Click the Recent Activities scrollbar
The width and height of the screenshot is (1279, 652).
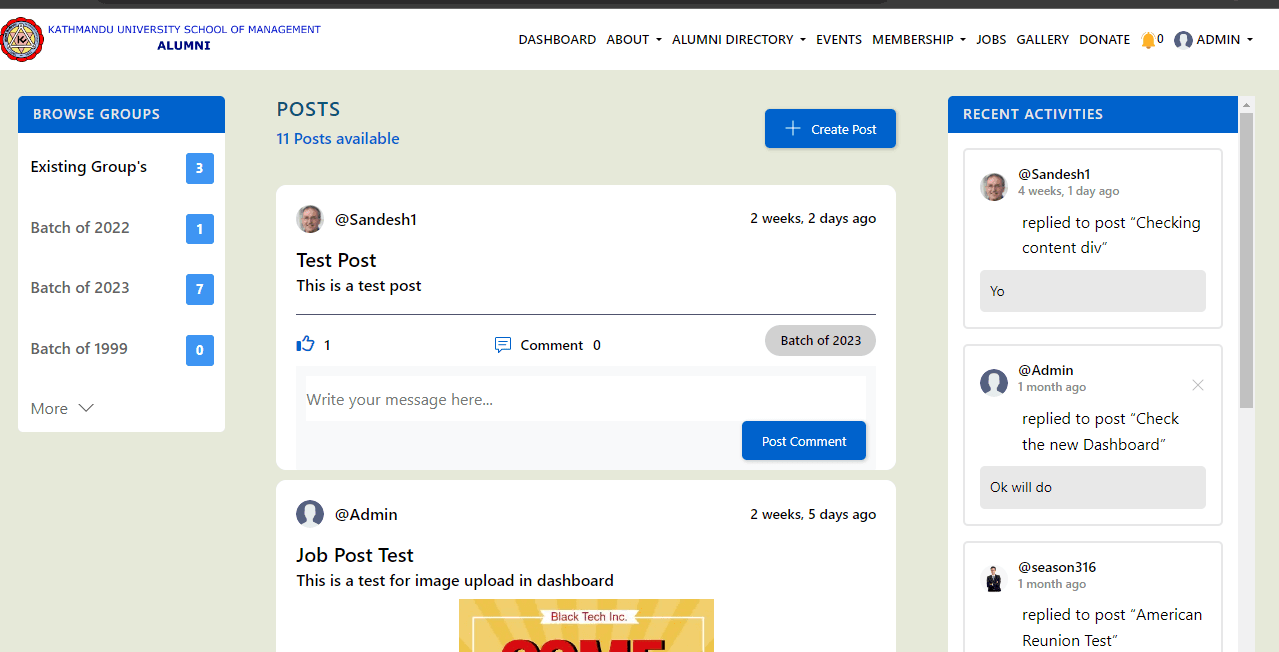(1246, 260)
